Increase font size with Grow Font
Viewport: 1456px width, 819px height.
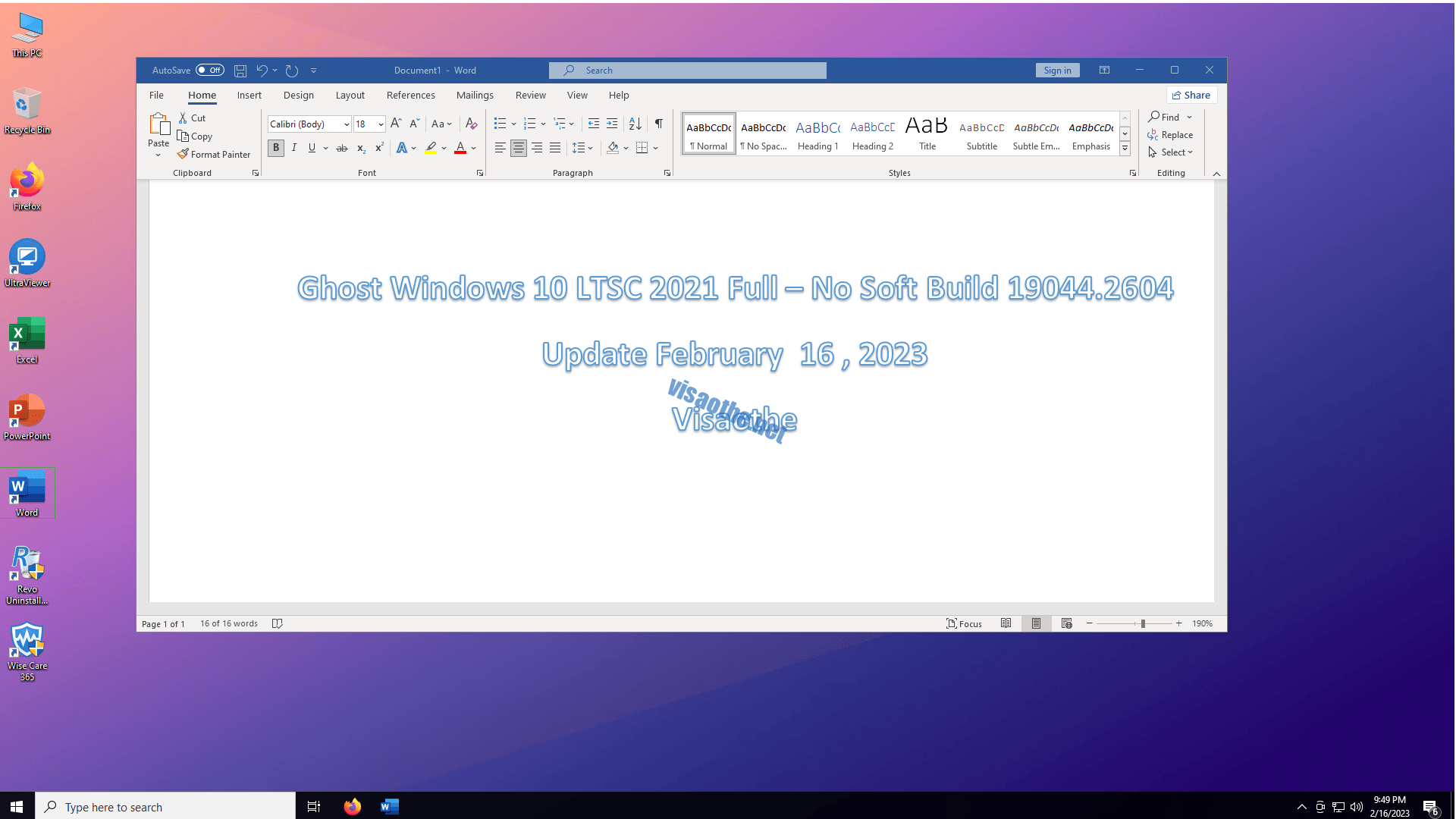pyautogui.click(x=395, y=124)
